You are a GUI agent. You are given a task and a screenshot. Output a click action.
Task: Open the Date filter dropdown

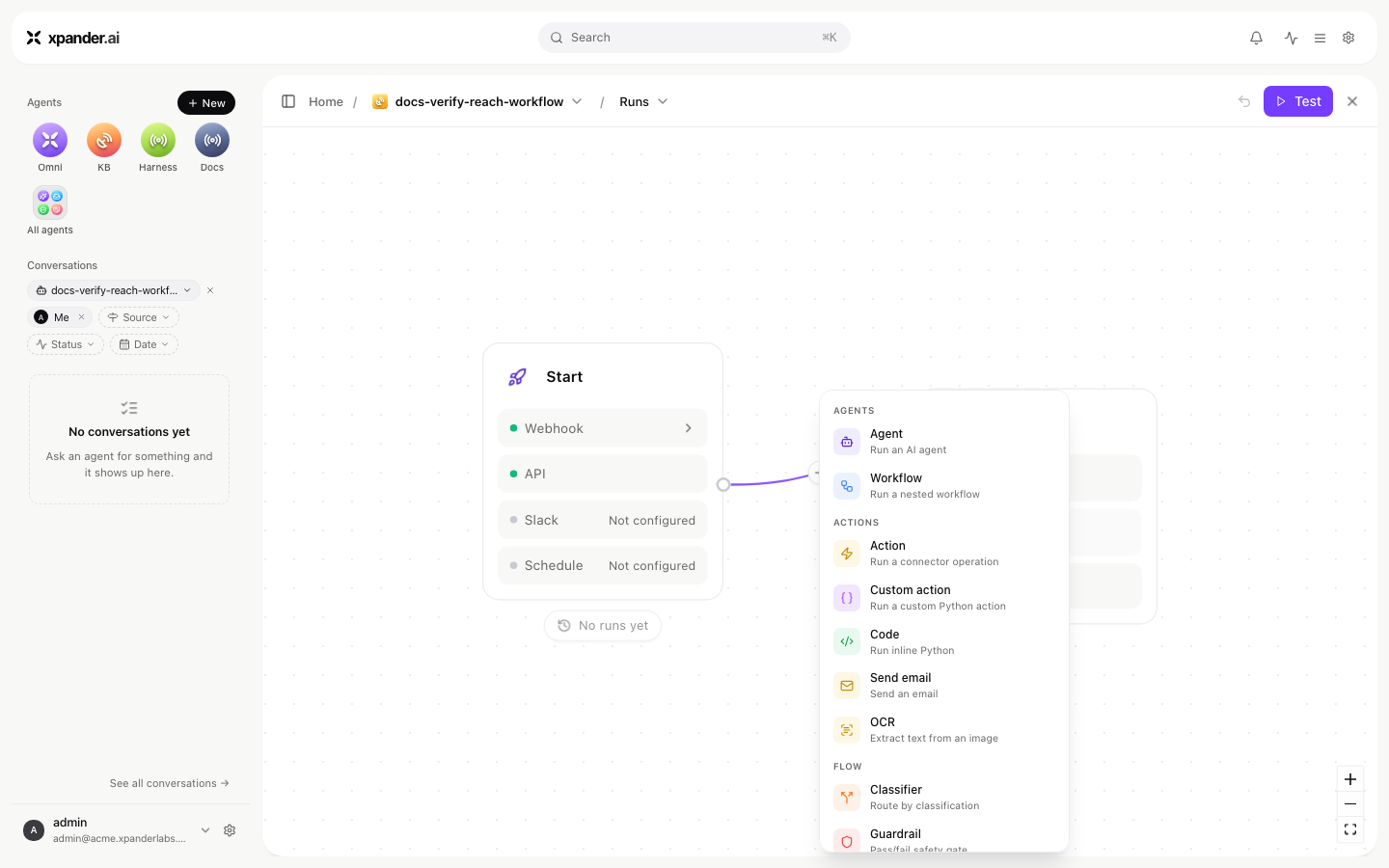tap(144, 344)
